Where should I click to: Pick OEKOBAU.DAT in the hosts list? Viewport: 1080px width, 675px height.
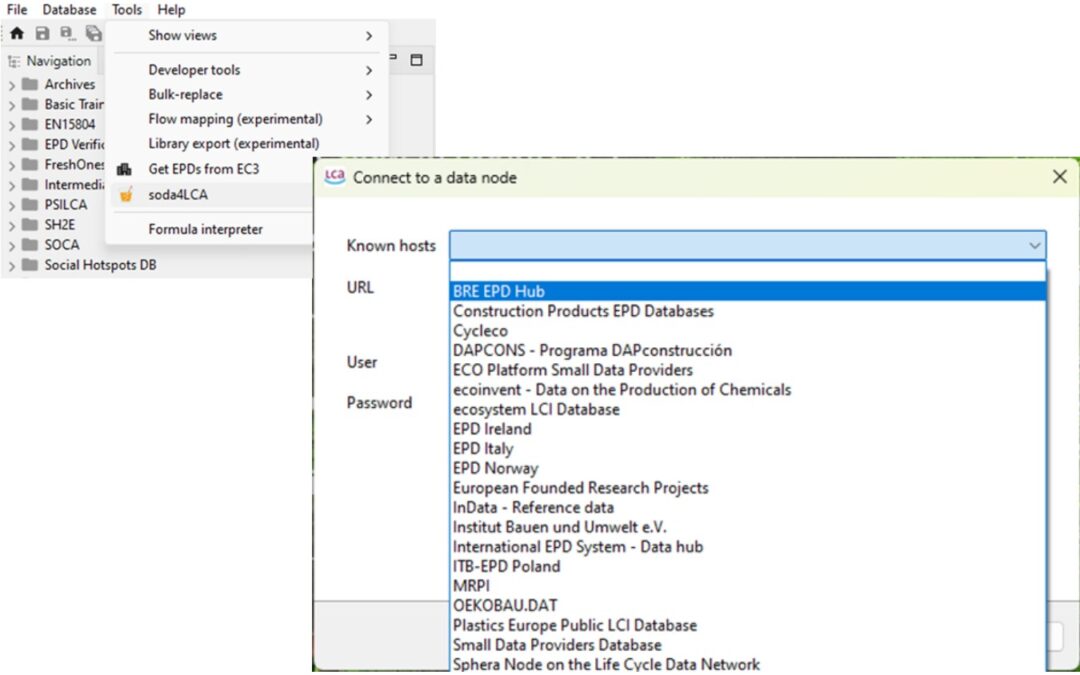tap(505, 605)
